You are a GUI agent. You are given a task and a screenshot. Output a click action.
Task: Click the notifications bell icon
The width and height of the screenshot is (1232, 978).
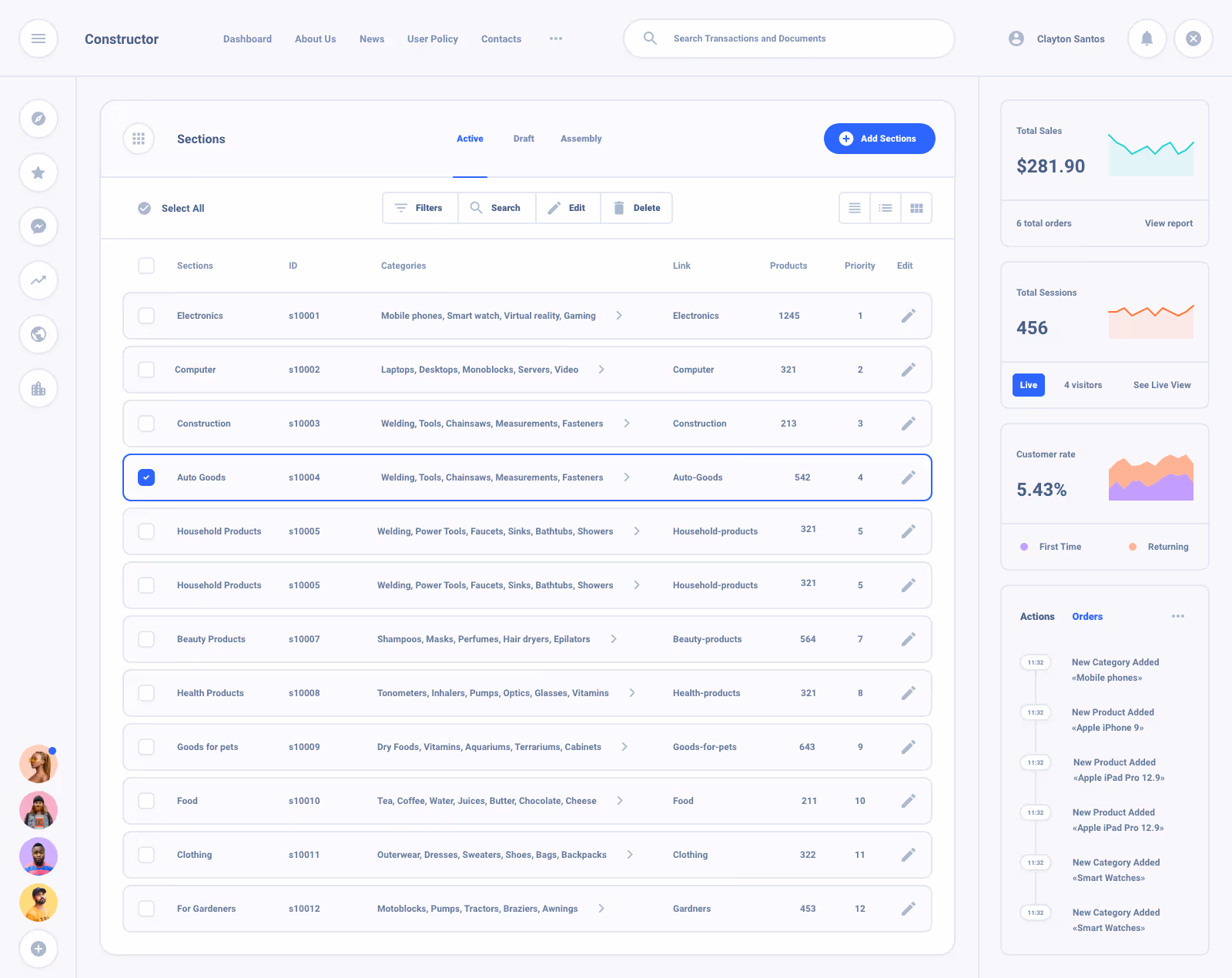click(1147, 39)
